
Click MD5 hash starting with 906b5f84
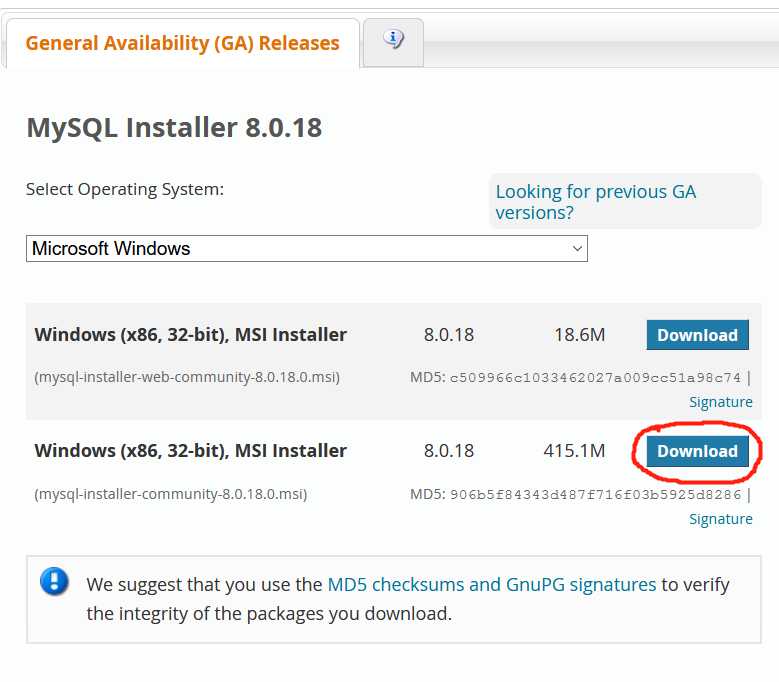[x=595, y=495]
